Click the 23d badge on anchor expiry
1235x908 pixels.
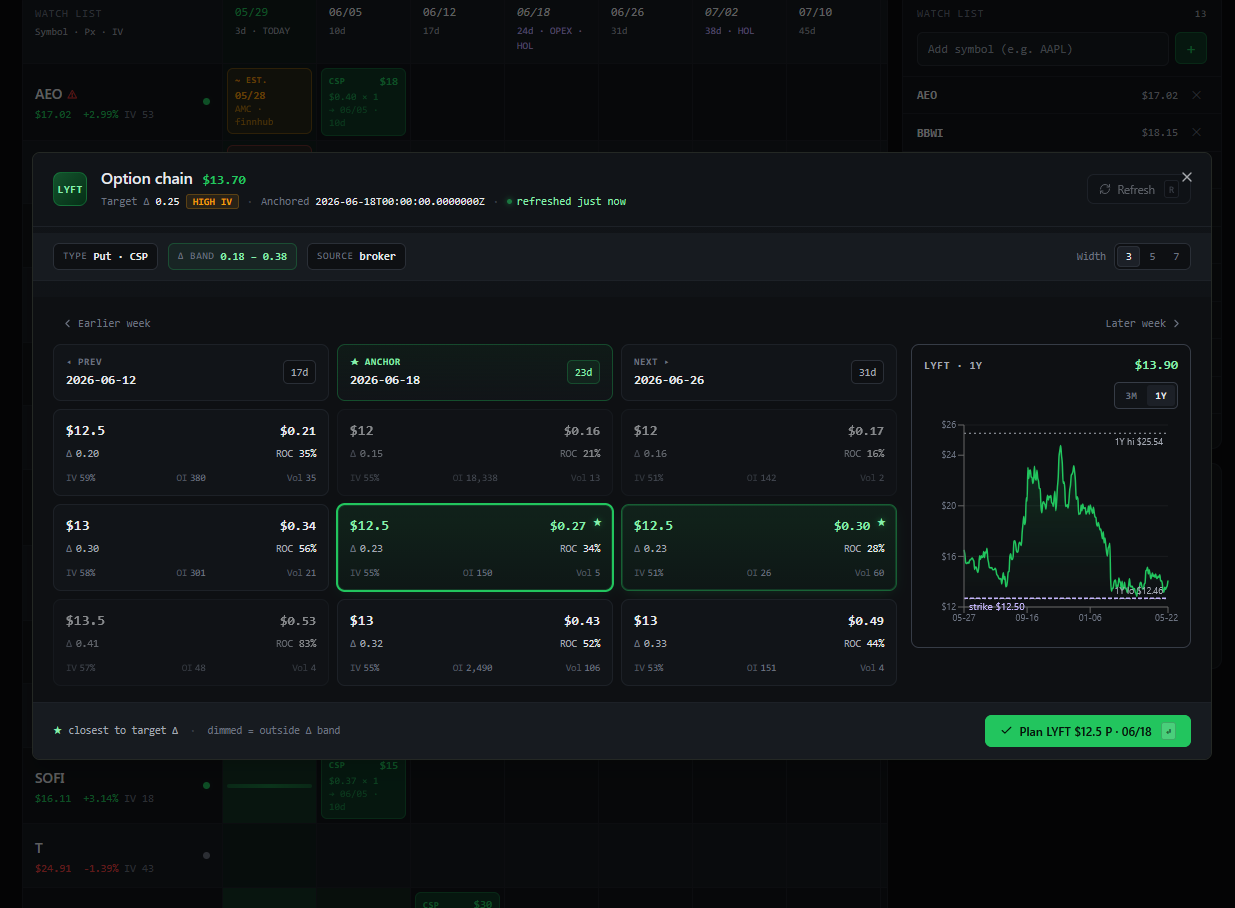point(583,372)
